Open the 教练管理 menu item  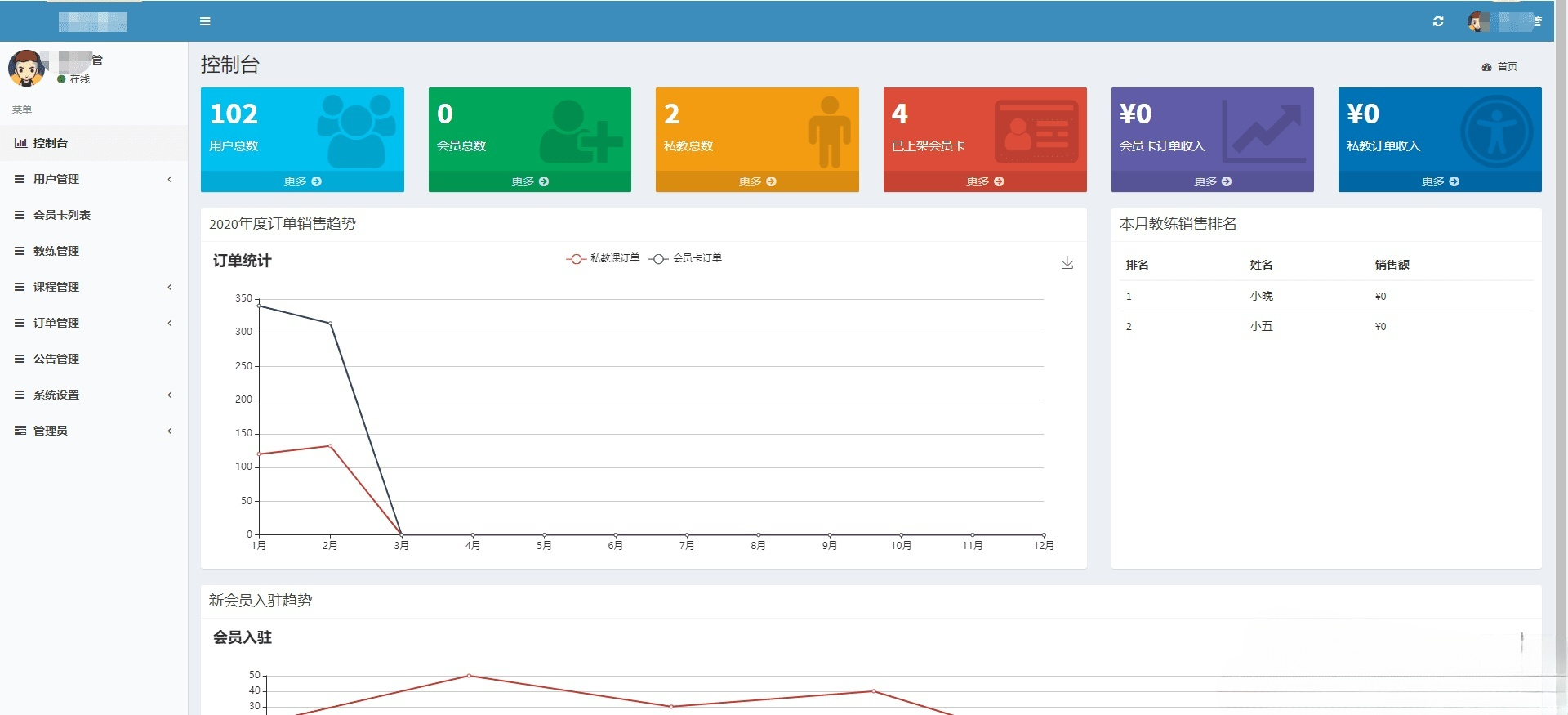coord(56,251)
